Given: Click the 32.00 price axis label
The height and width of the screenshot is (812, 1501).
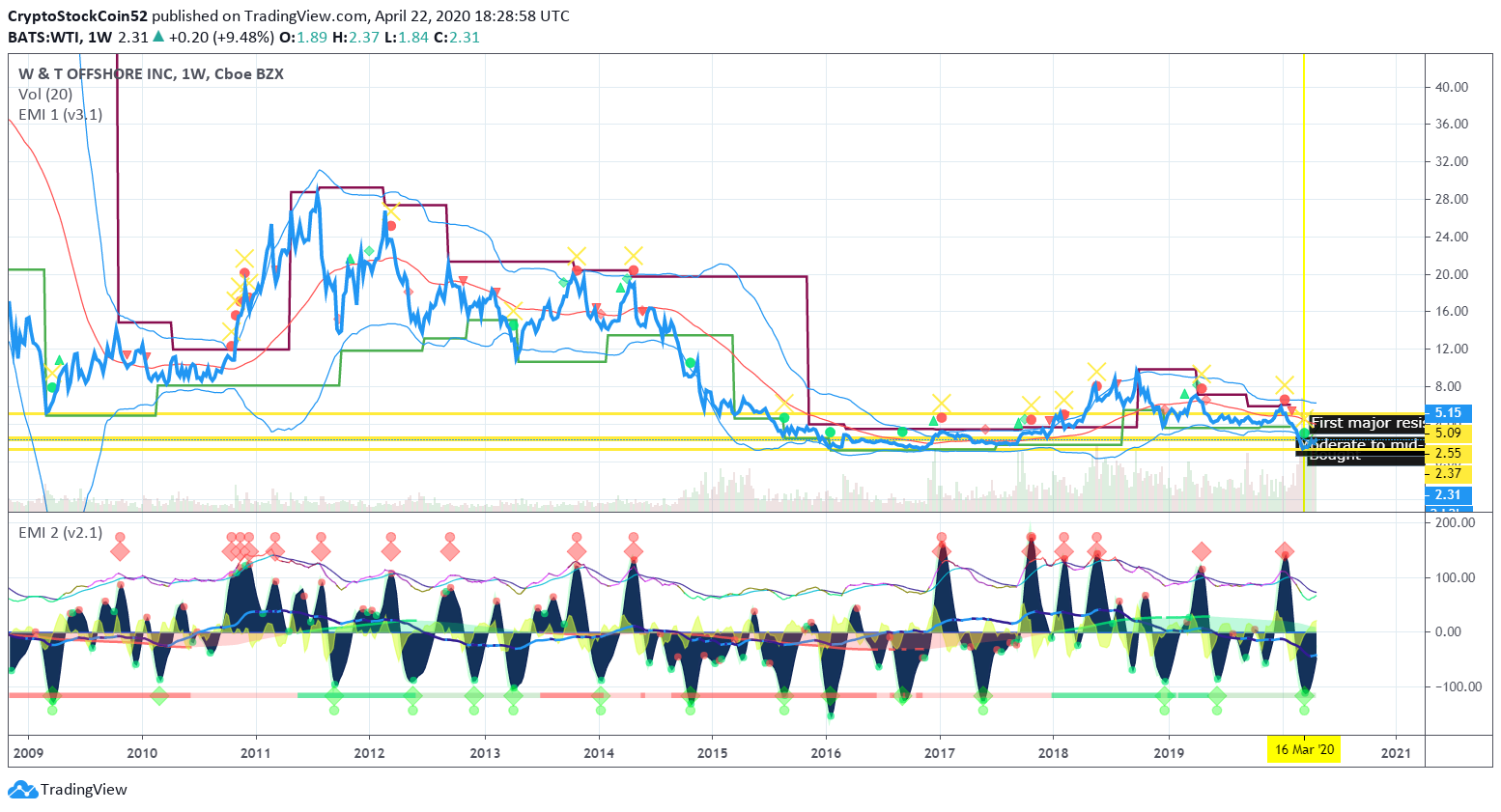Looking at the screenshot, I should [x=1452, y=162].
